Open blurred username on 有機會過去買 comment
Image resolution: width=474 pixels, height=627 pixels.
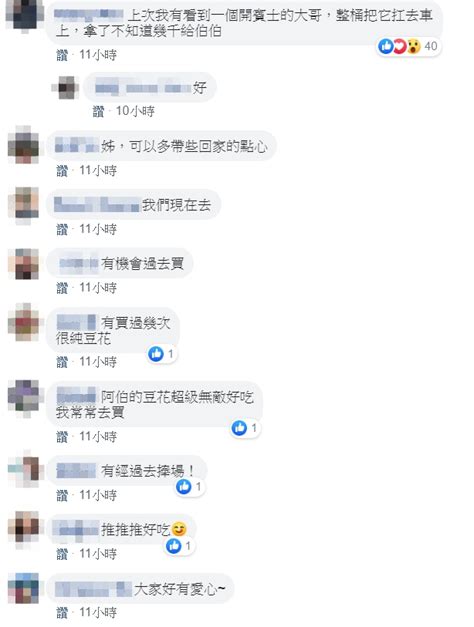[78, 264]
